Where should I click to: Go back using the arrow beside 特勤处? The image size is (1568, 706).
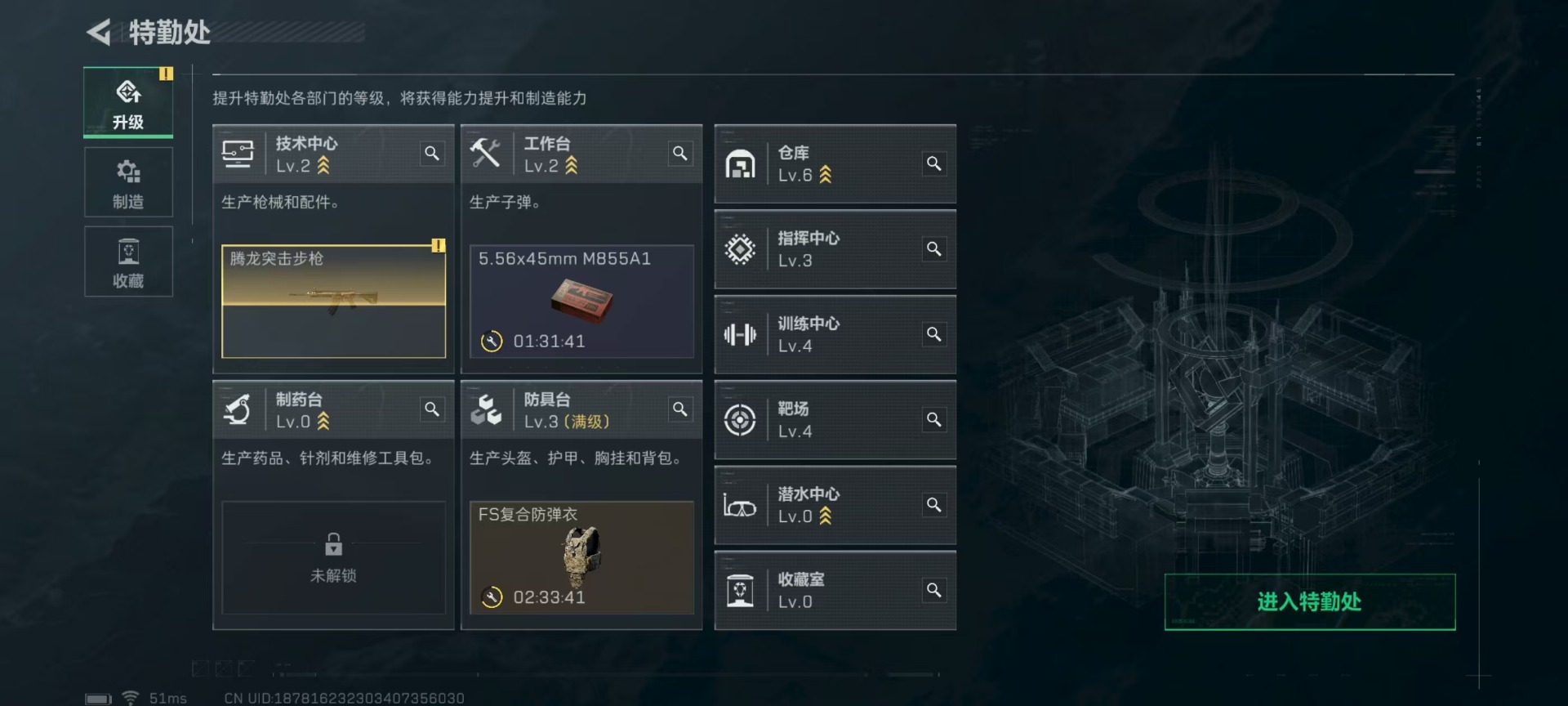99,33
